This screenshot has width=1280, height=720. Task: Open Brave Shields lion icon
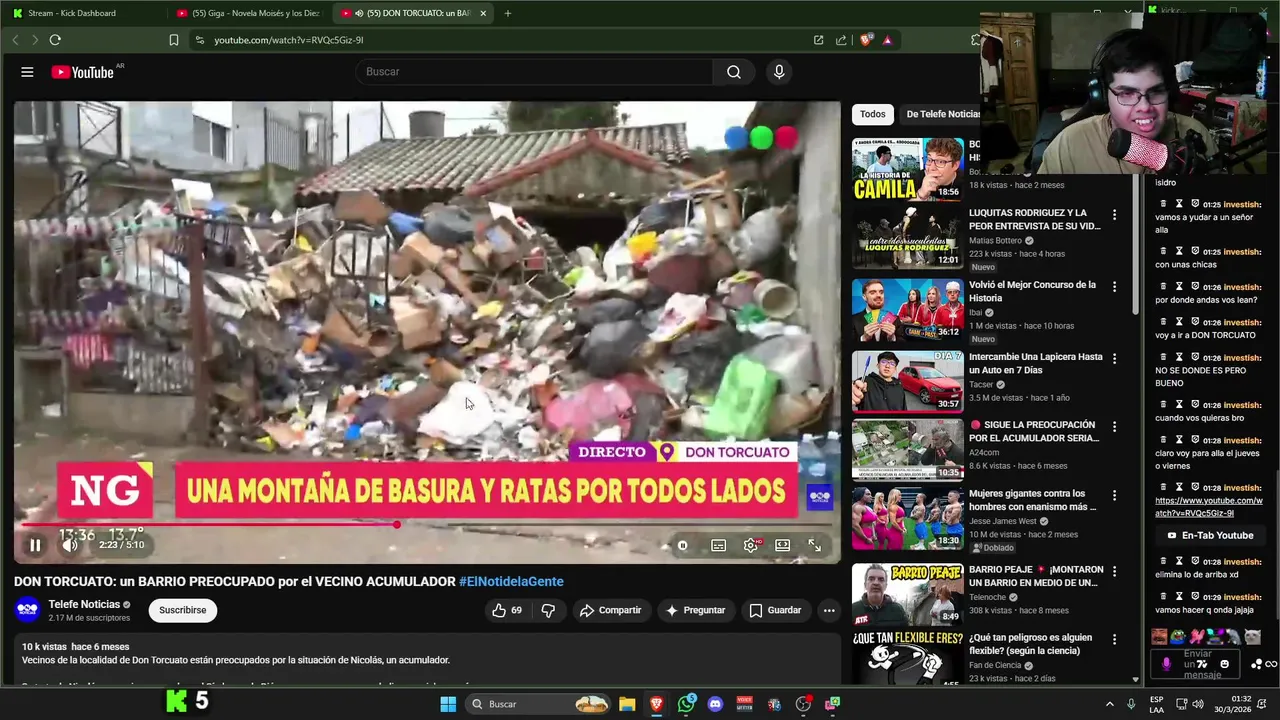pyautogui.click(x=866, y=40)
